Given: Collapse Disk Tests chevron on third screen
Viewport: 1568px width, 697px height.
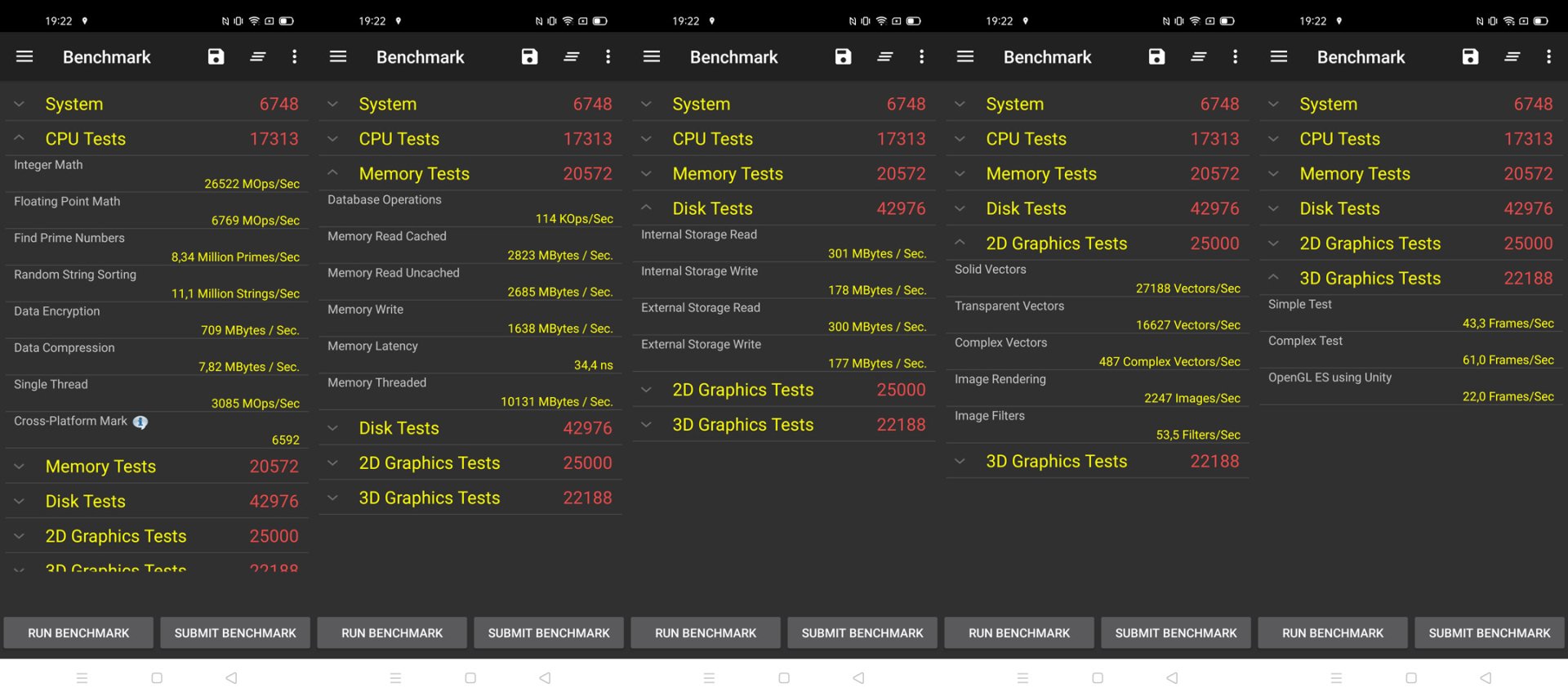Looking at the screenshot, I should (646, 208).
